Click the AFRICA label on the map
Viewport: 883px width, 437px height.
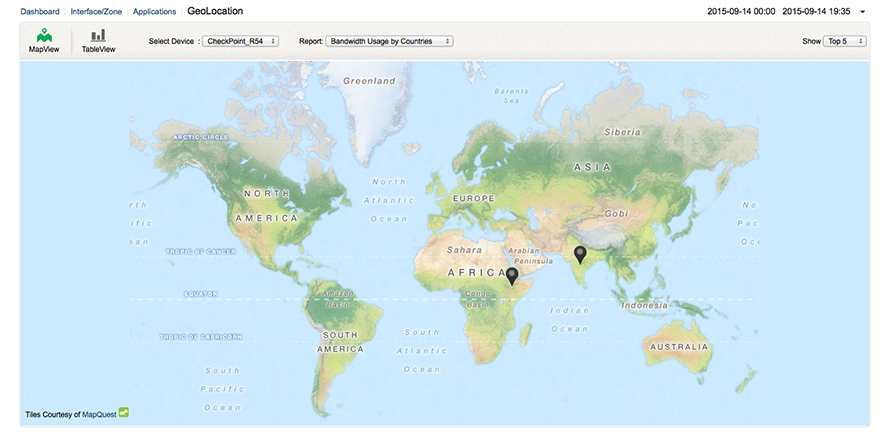click(x=478, y=273)
